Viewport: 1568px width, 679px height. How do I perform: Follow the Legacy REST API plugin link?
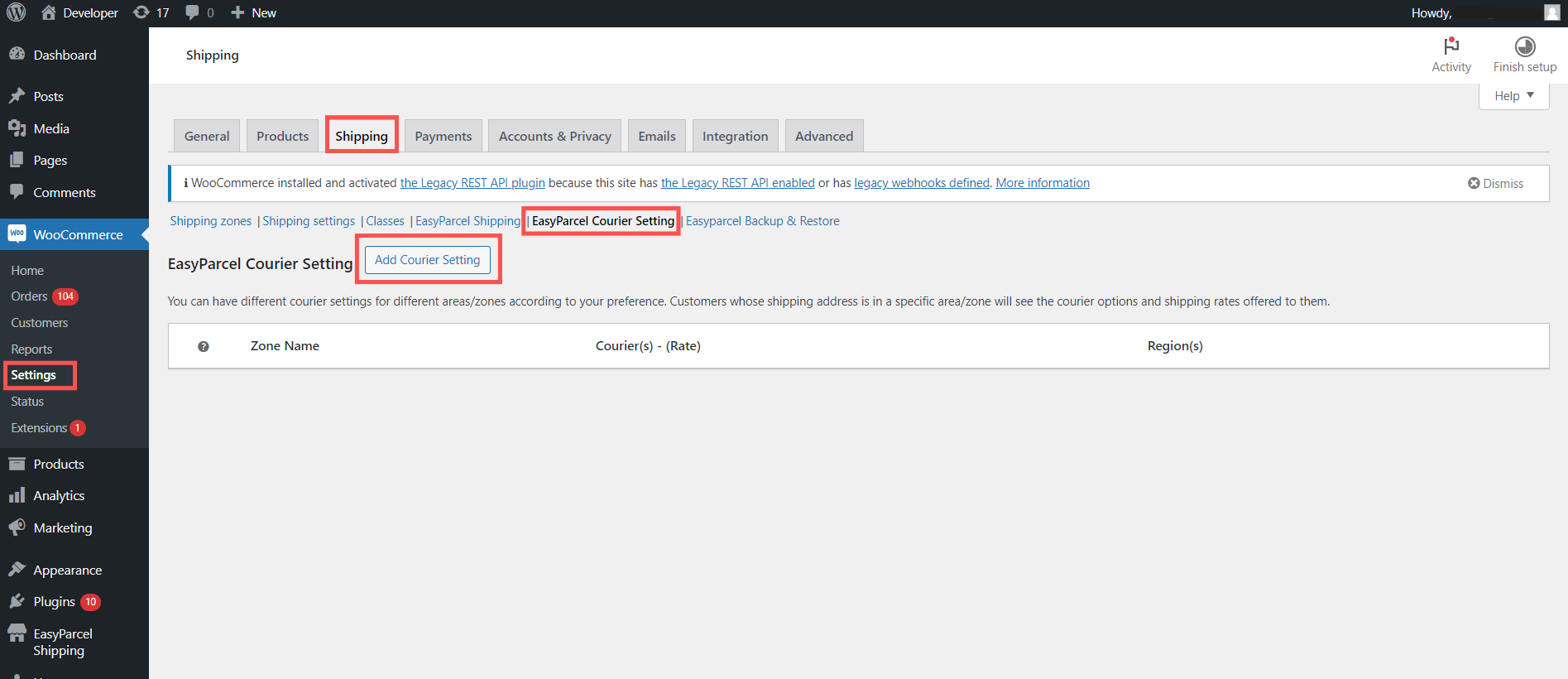[x=472, y=183]
